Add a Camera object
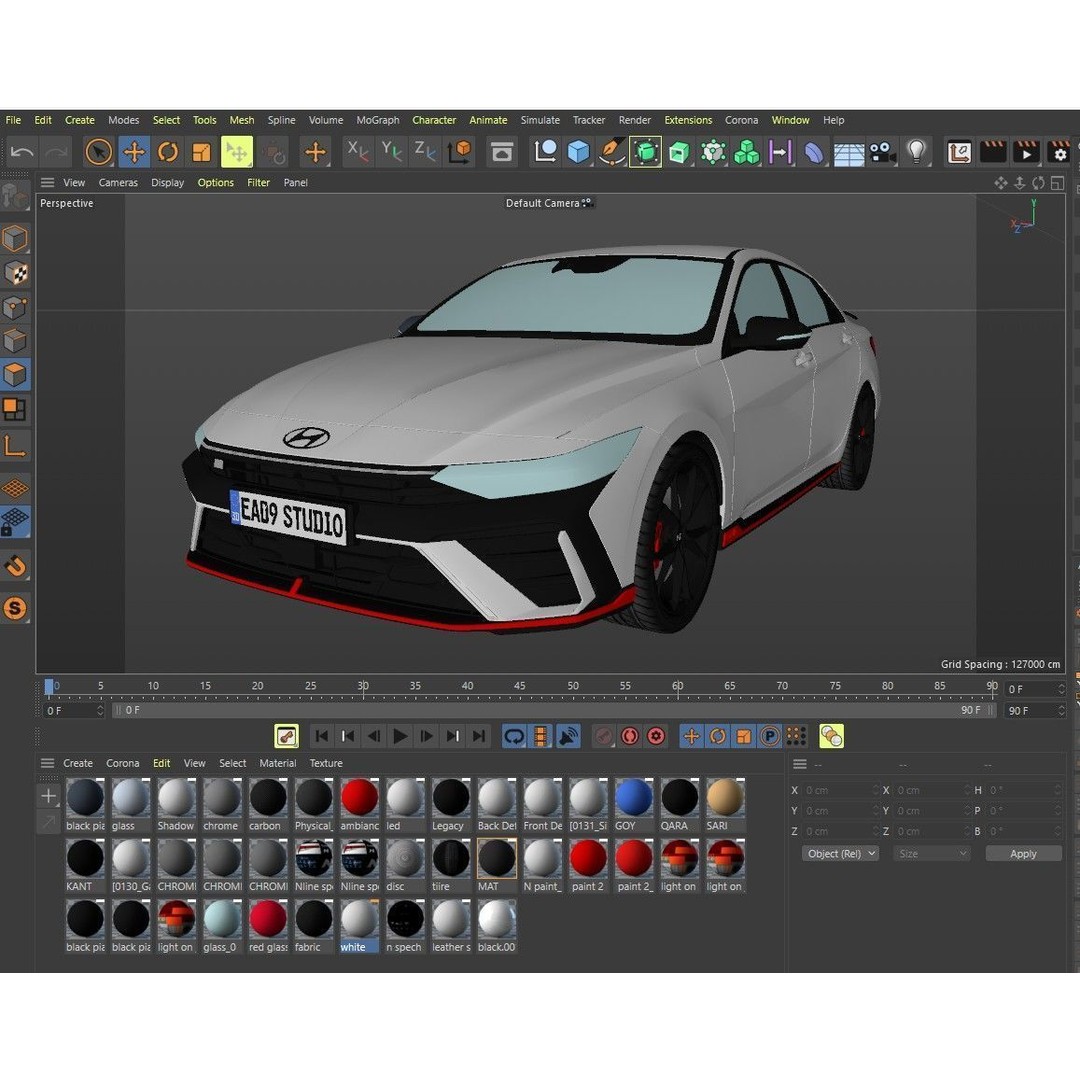Viewport: 1080px width, 1080px height. tap(882, 152)
